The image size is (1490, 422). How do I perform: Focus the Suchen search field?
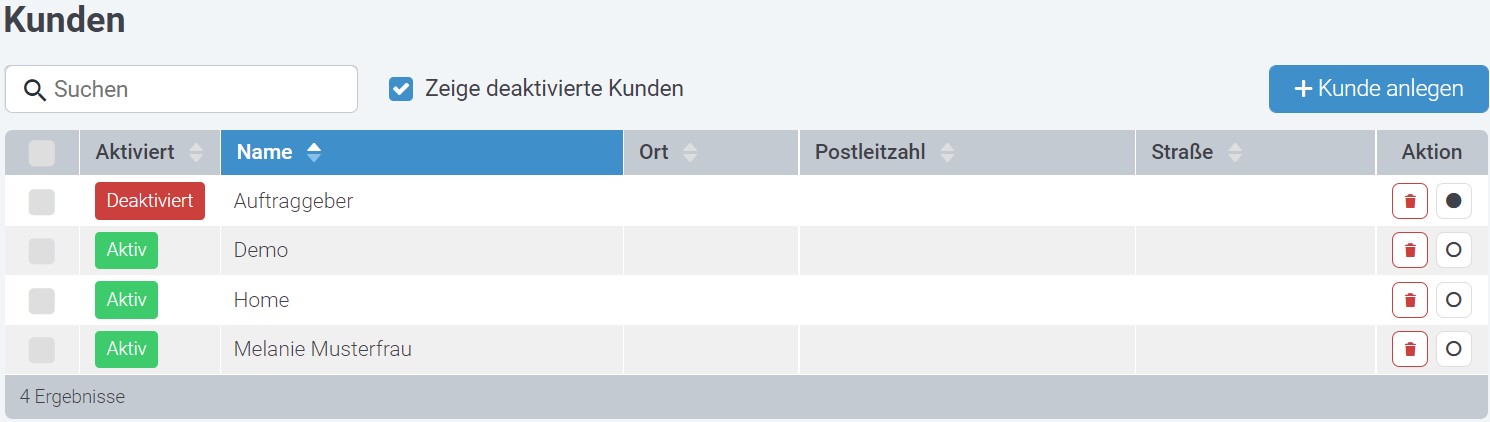(x=181, y=89)
